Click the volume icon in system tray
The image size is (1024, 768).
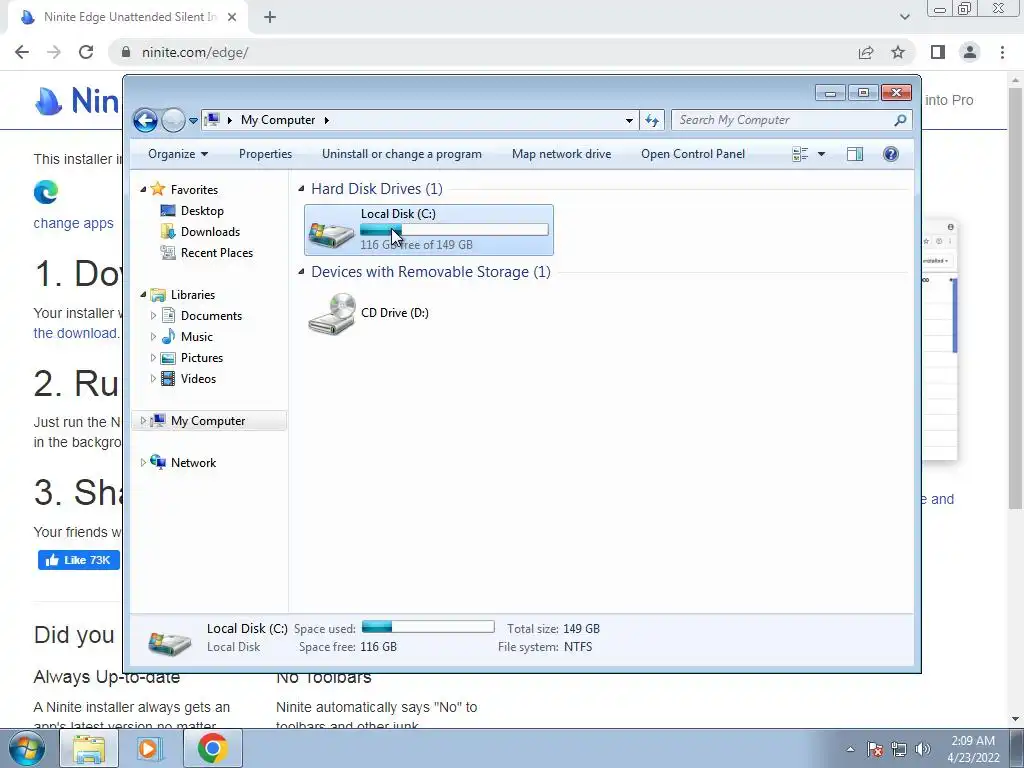(923, 749)
